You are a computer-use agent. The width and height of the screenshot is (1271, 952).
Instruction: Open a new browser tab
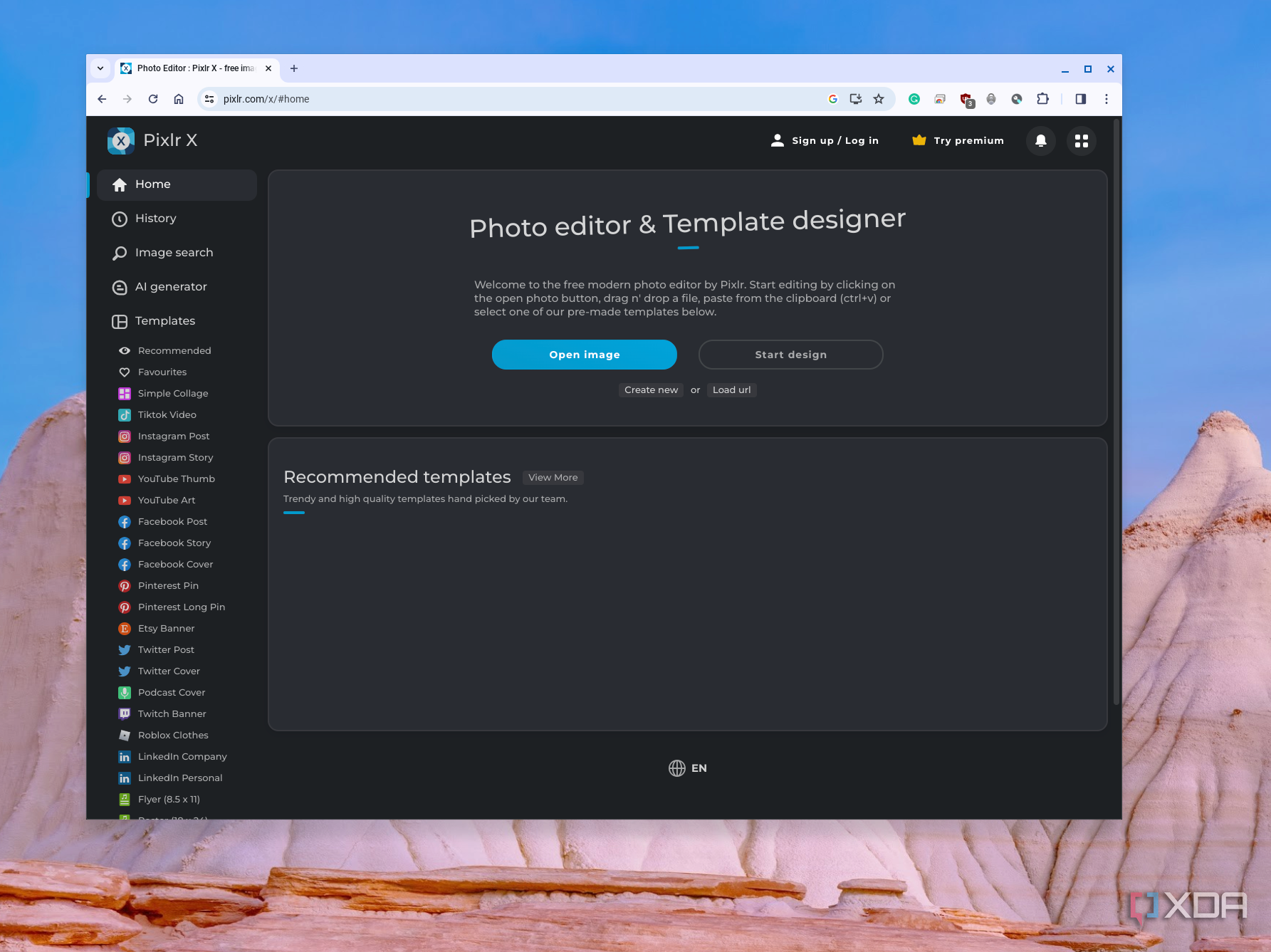(x=294, y=68)
